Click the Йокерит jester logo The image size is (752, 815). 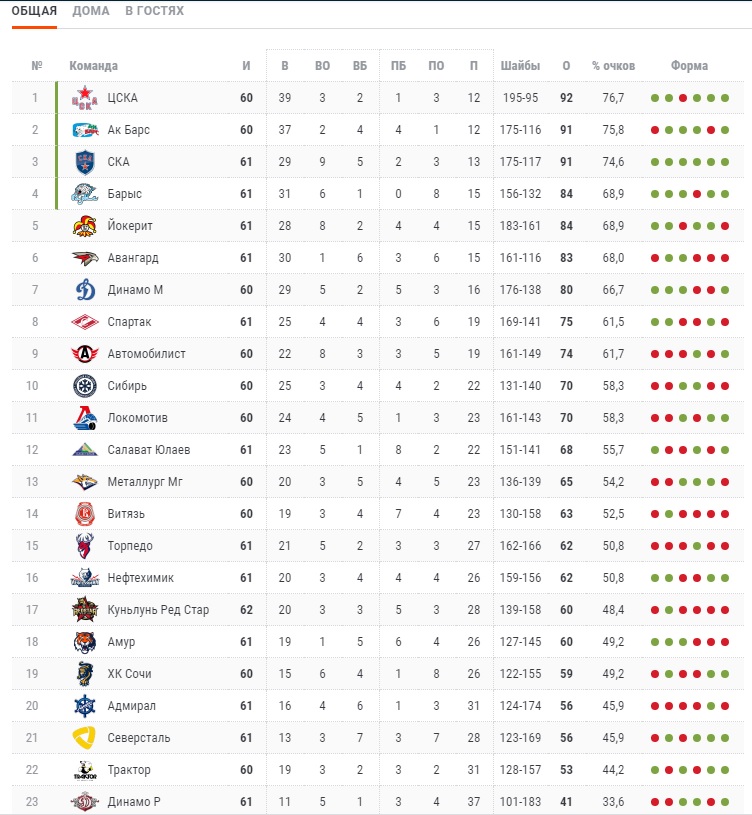[x=85, y=226]
